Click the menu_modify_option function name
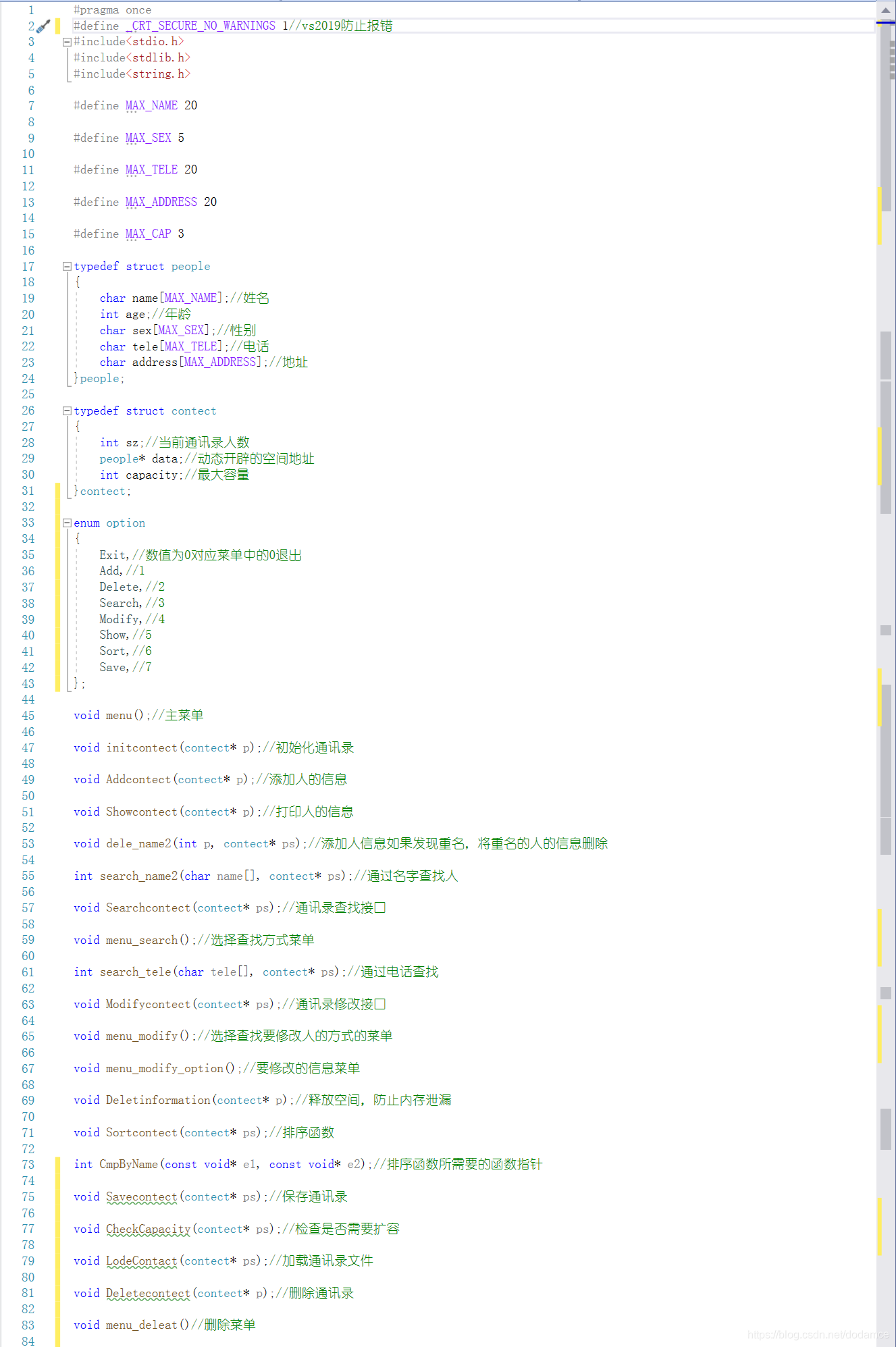Screen dimensions: 896x1347 click(x=165, y=1069)
